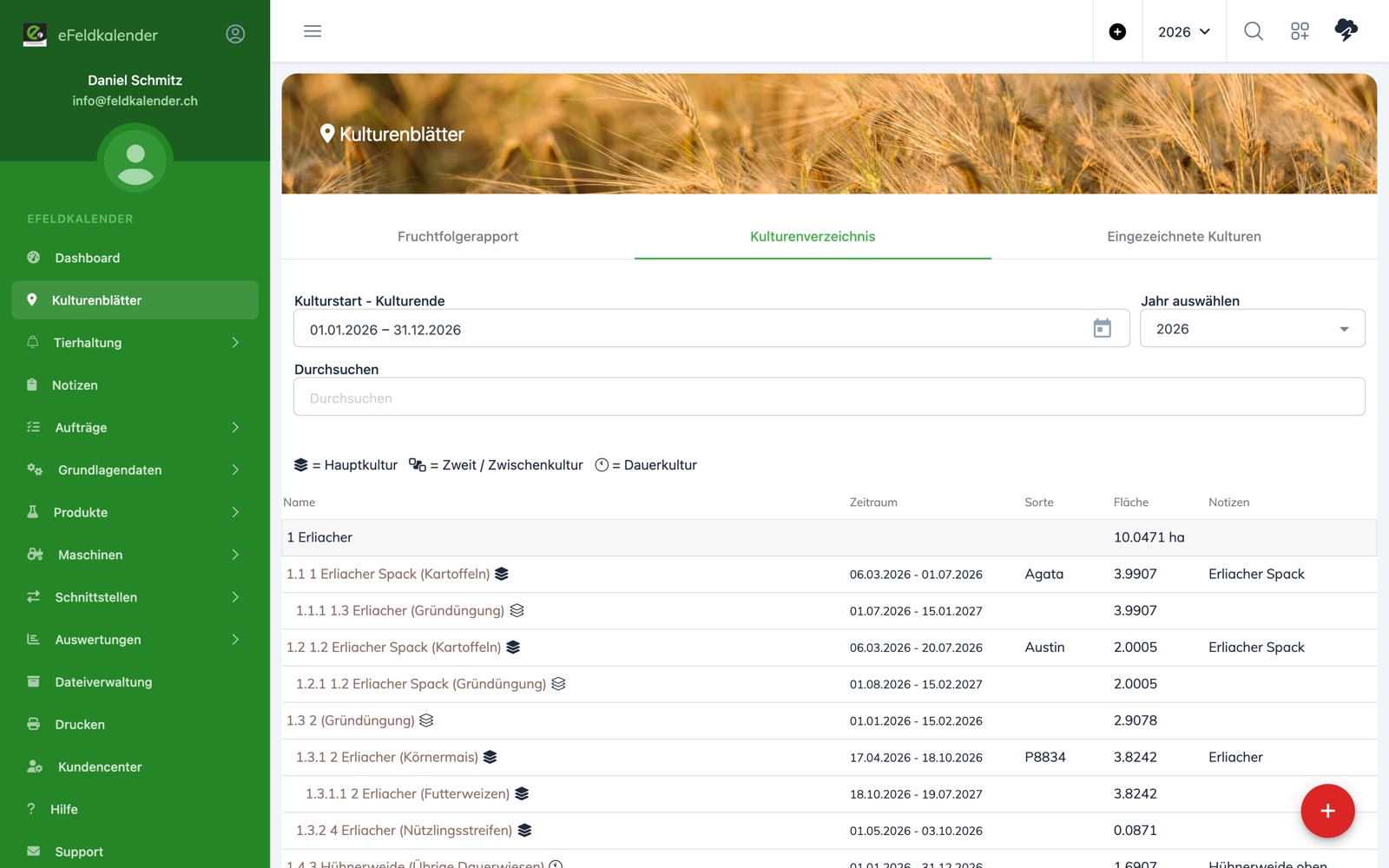Expand the Schnittstellen menu

click(x=135, y=597)
